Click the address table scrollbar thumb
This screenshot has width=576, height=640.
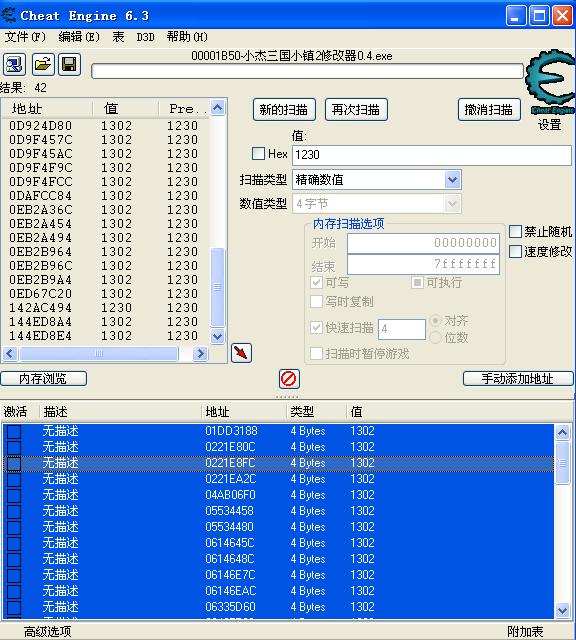[x=562, y=462]
